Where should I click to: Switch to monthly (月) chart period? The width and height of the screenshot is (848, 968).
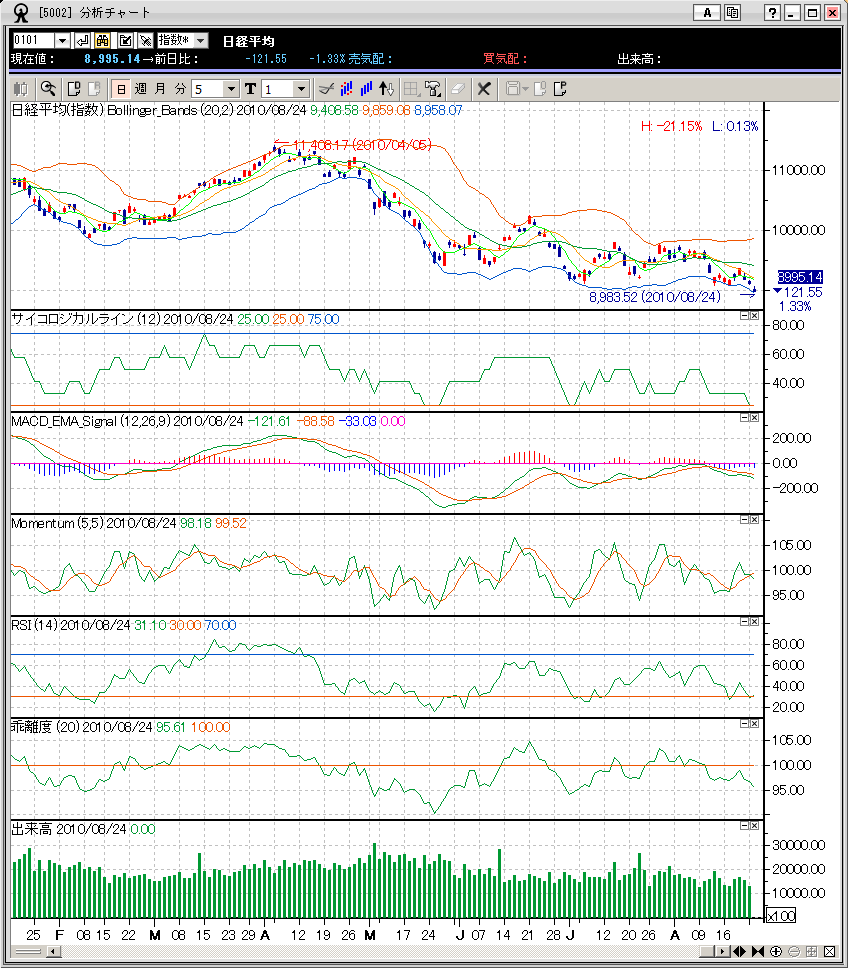click(160, 89)
